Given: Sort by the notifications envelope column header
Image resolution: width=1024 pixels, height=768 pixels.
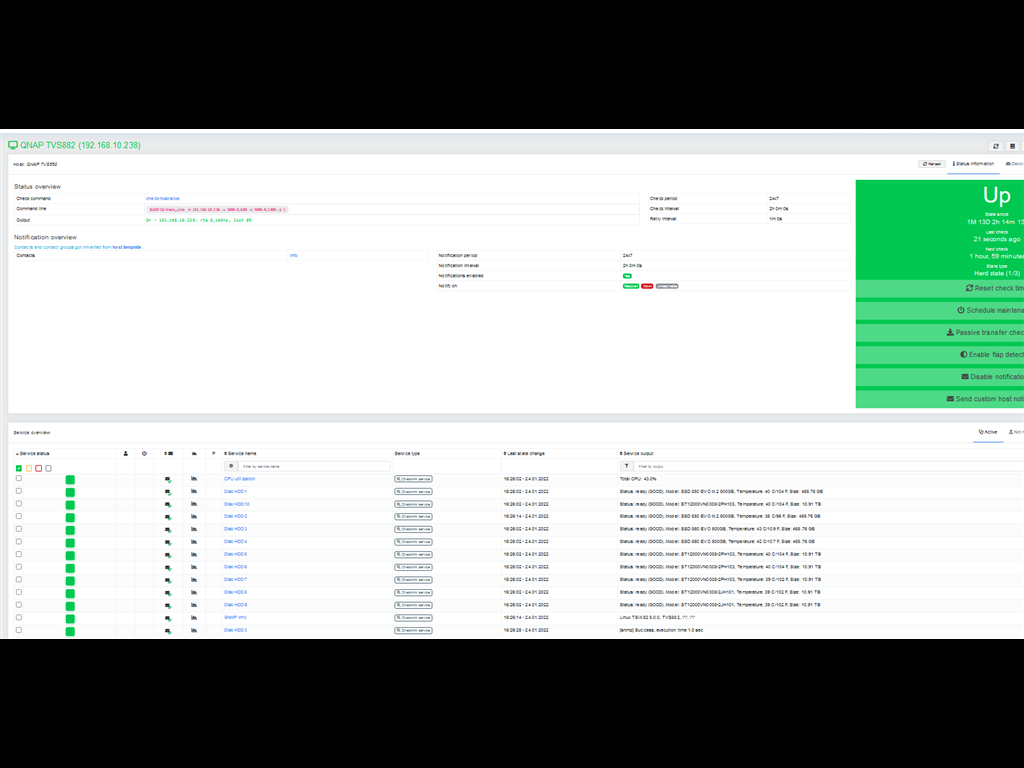Looking at the screenshot, I should (x=168, y=453).
